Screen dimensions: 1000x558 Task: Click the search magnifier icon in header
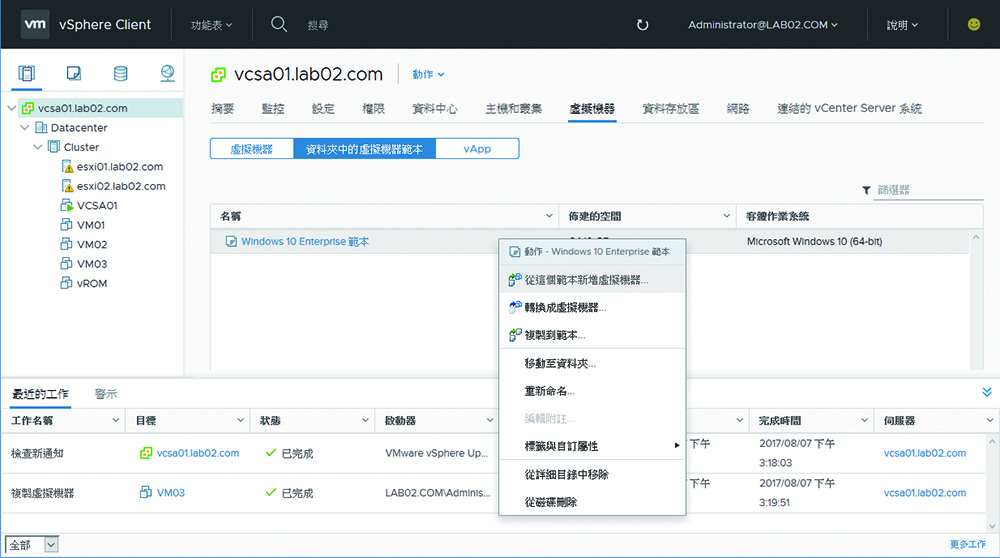279,24
